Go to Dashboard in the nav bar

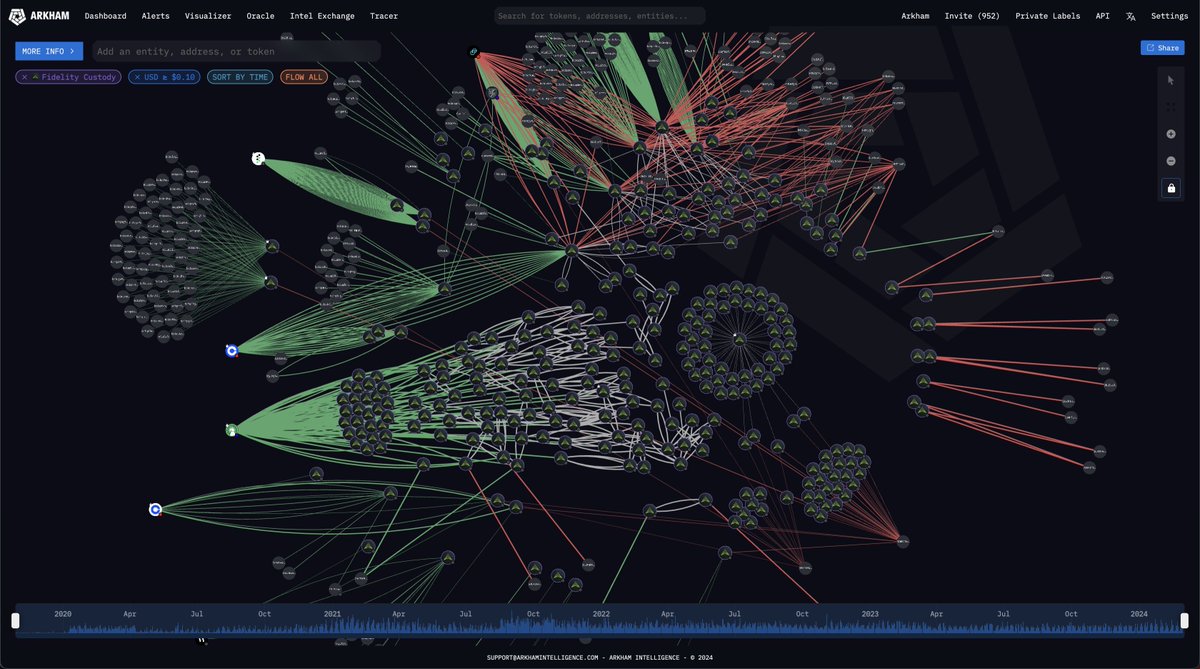[x=106, y=16]
